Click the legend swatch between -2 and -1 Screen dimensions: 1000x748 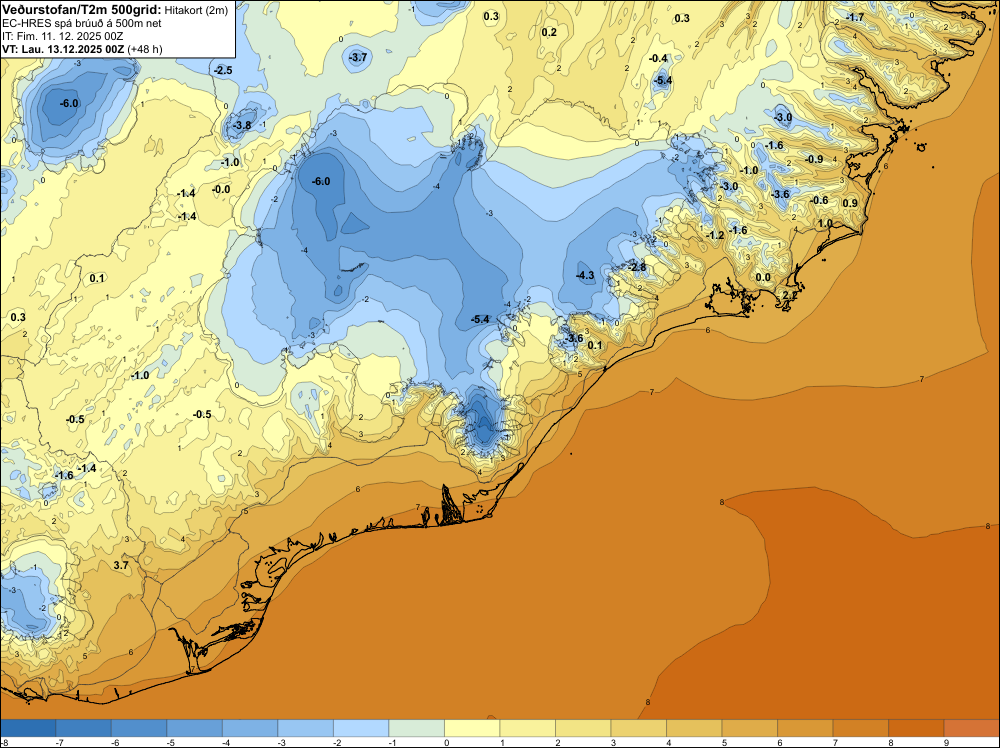tap(361, 728)
